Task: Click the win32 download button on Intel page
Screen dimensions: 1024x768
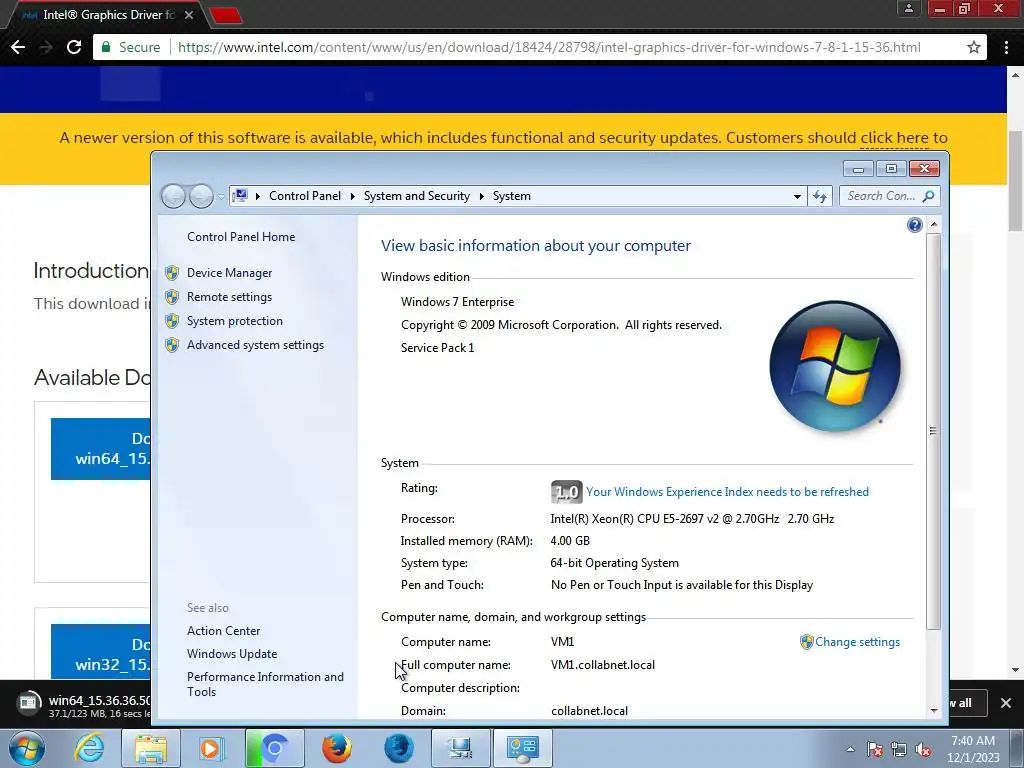Action: click(x=101, y=652)
